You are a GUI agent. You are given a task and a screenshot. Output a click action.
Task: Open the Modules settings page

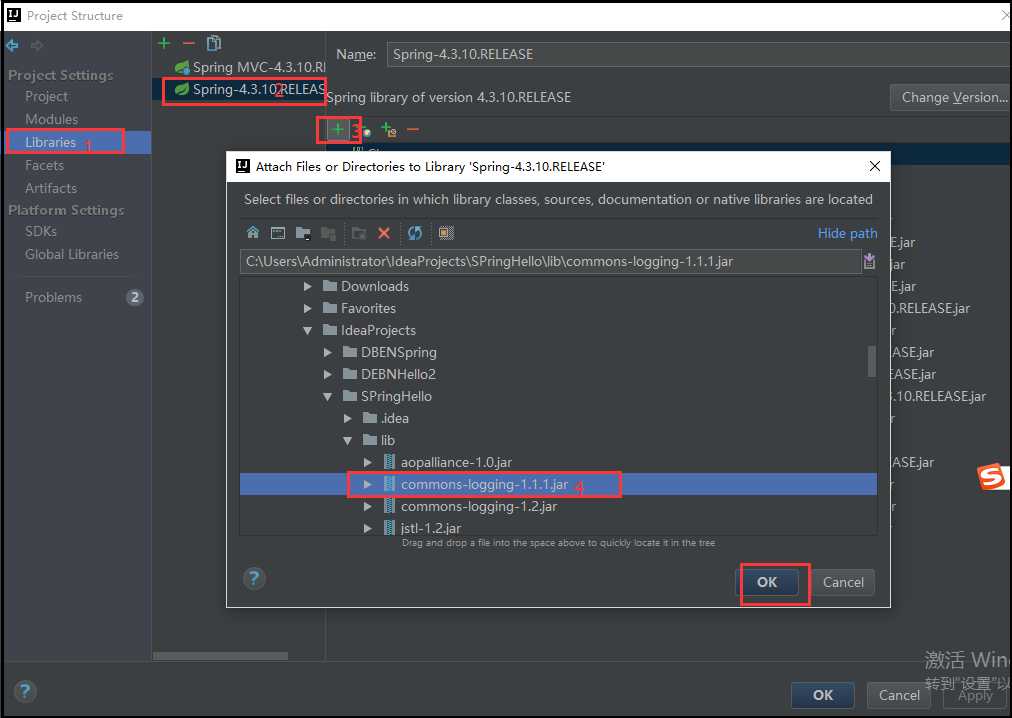pyautogui.click(x=51, y=119)
